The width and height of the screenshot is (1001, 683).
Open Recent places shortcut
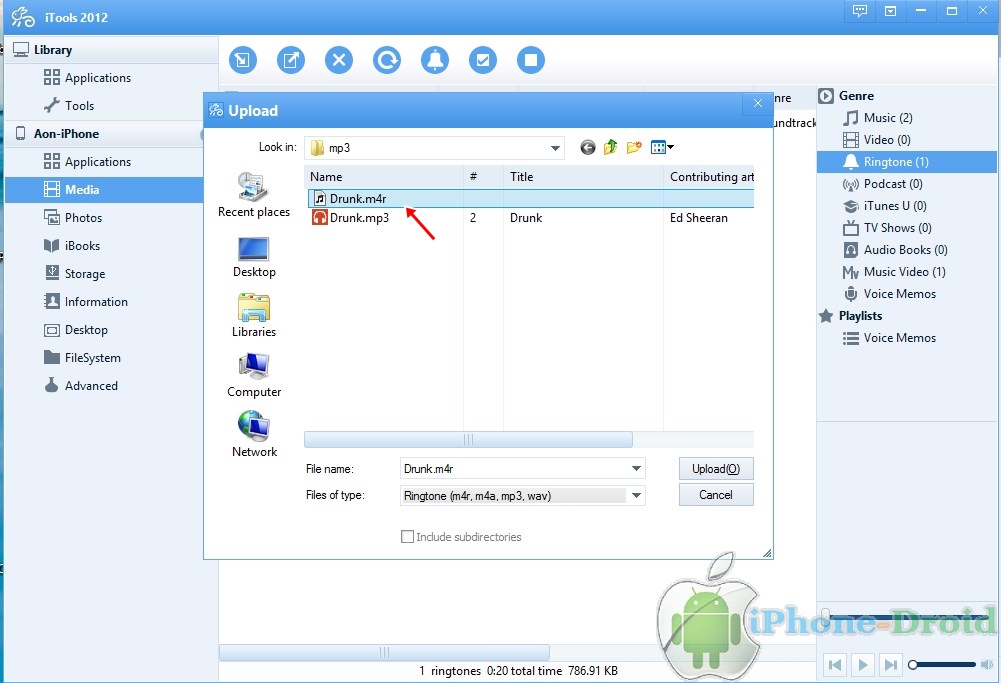(254, 195)
